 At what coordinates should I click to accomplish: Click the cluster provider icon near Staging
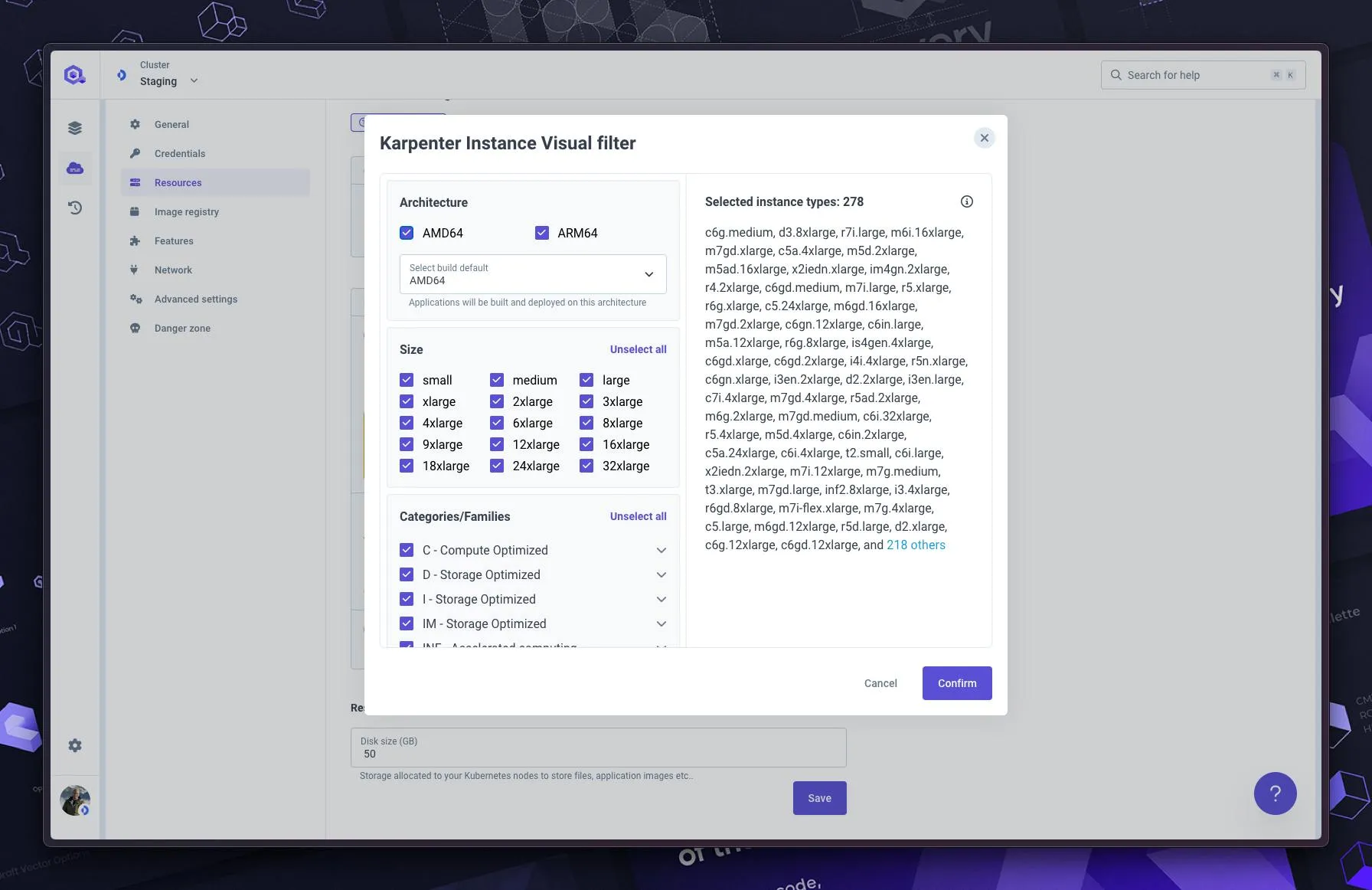pos(122,75)
